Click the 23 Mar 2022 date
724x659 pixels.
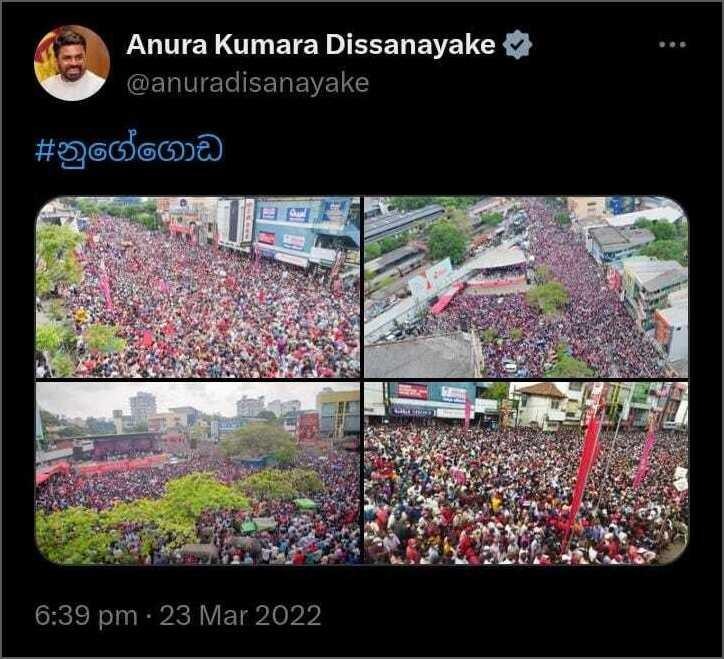pos(240,616)
